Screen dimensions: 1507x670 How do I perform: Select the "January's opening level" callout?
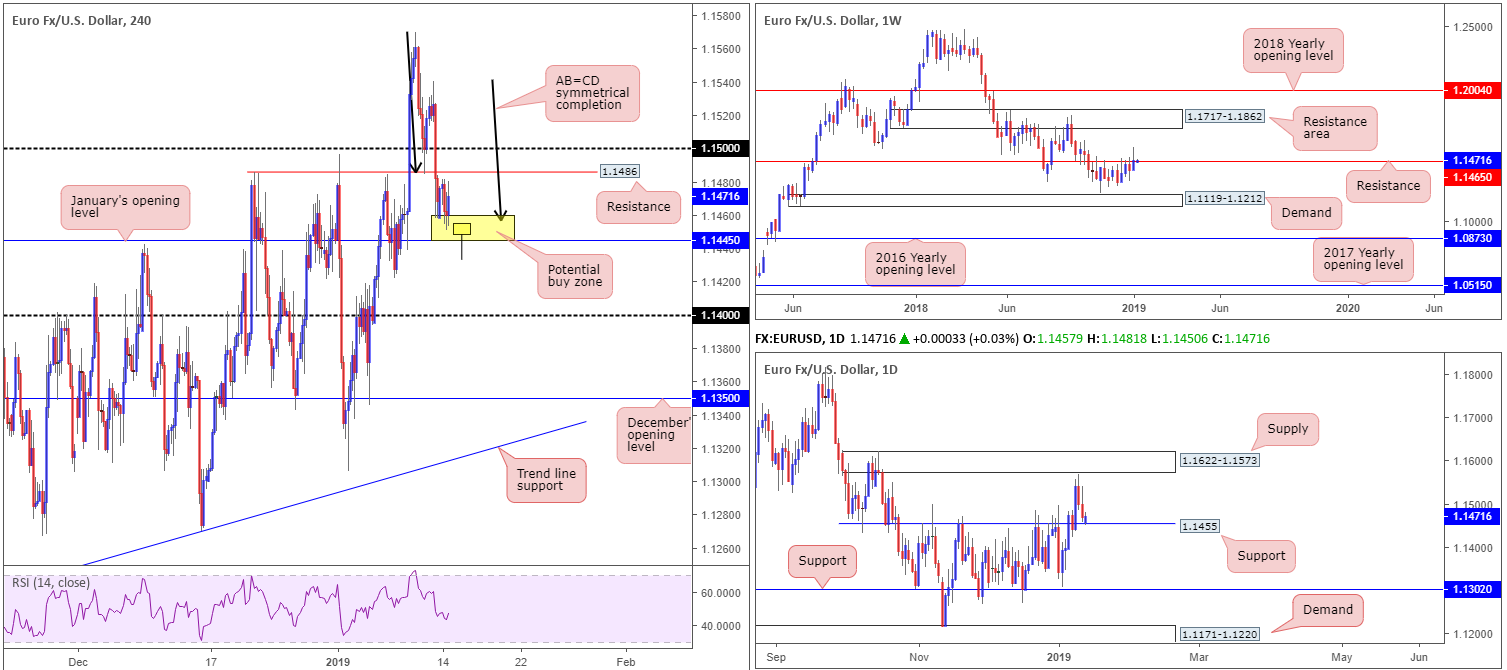click(x=125, y=208)
